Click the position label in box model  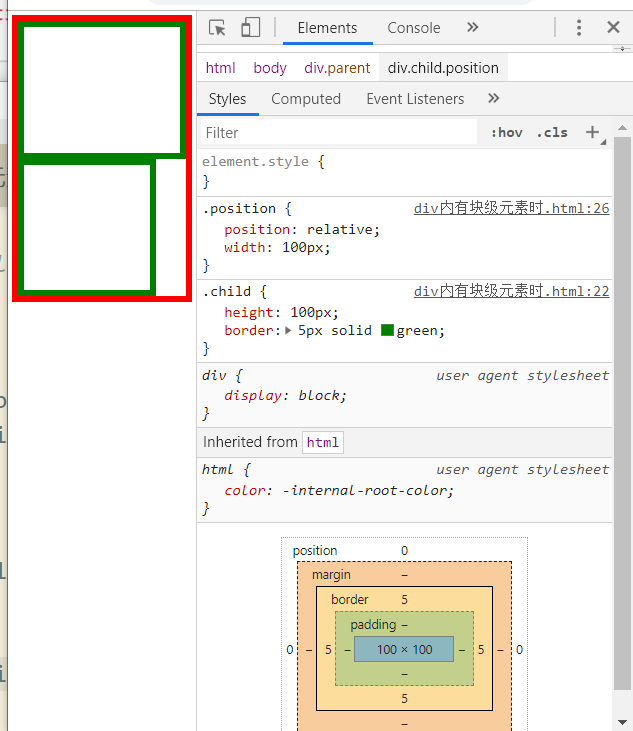click(315, 551)
